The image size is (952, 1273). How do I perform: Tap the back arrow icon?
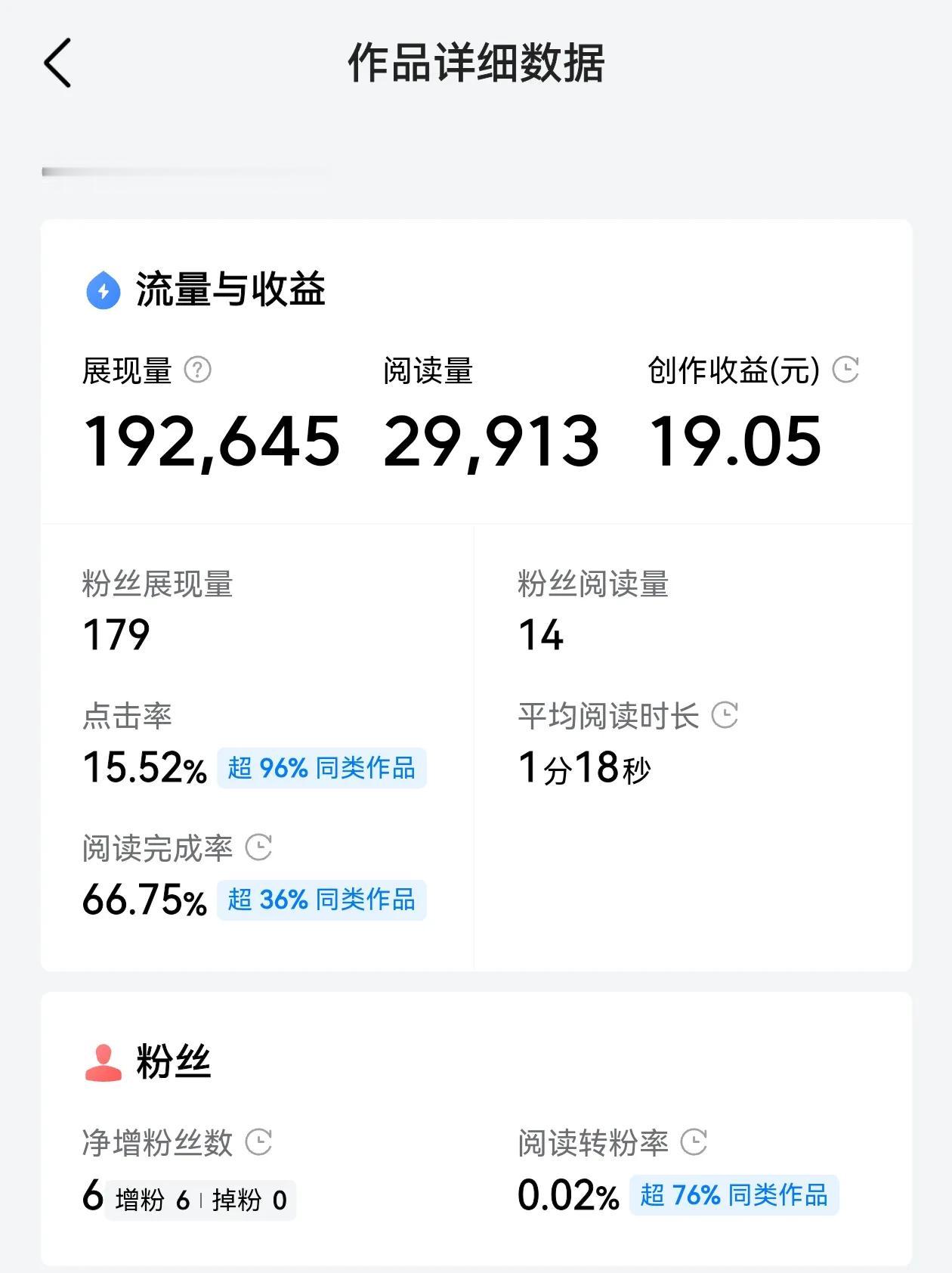[57, 63]
